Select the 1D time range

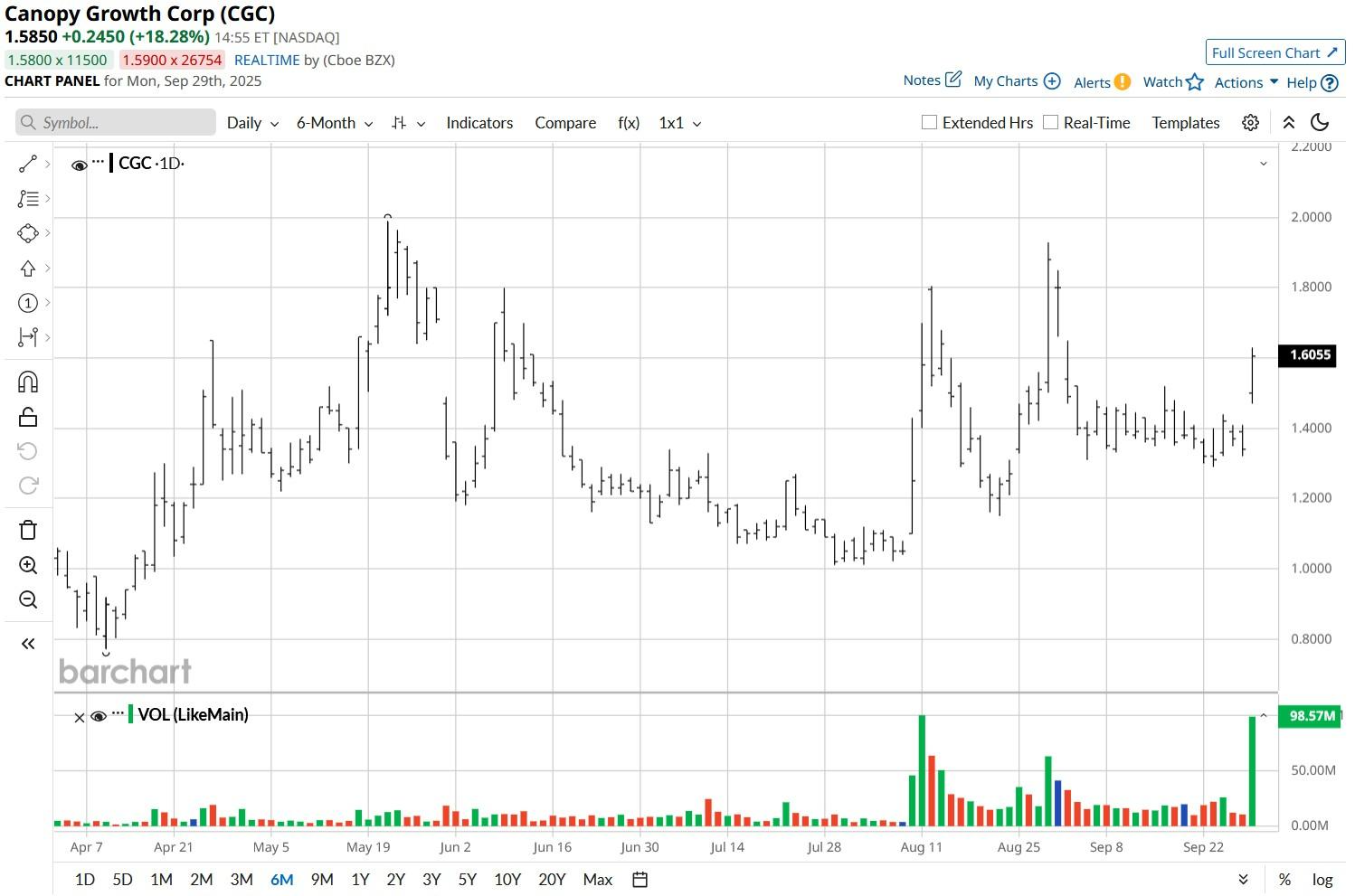point(84,880)
